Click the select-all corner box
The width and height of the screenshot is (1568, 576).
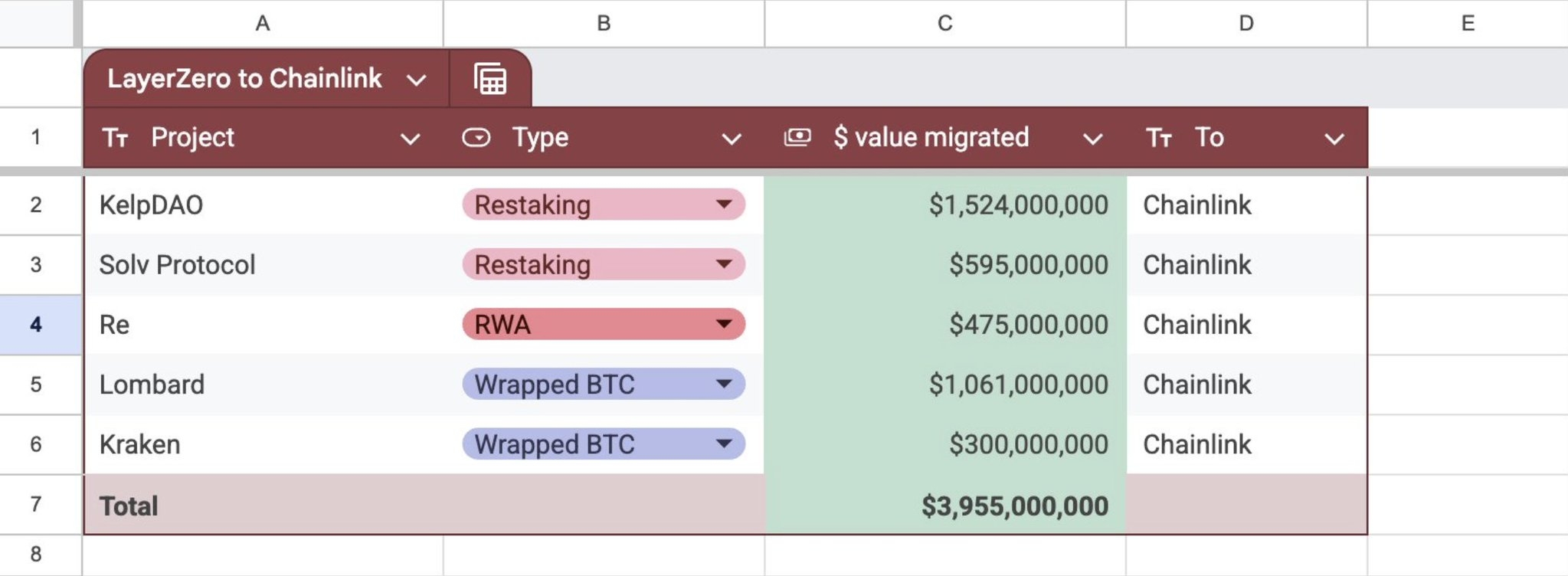point(38,23)
